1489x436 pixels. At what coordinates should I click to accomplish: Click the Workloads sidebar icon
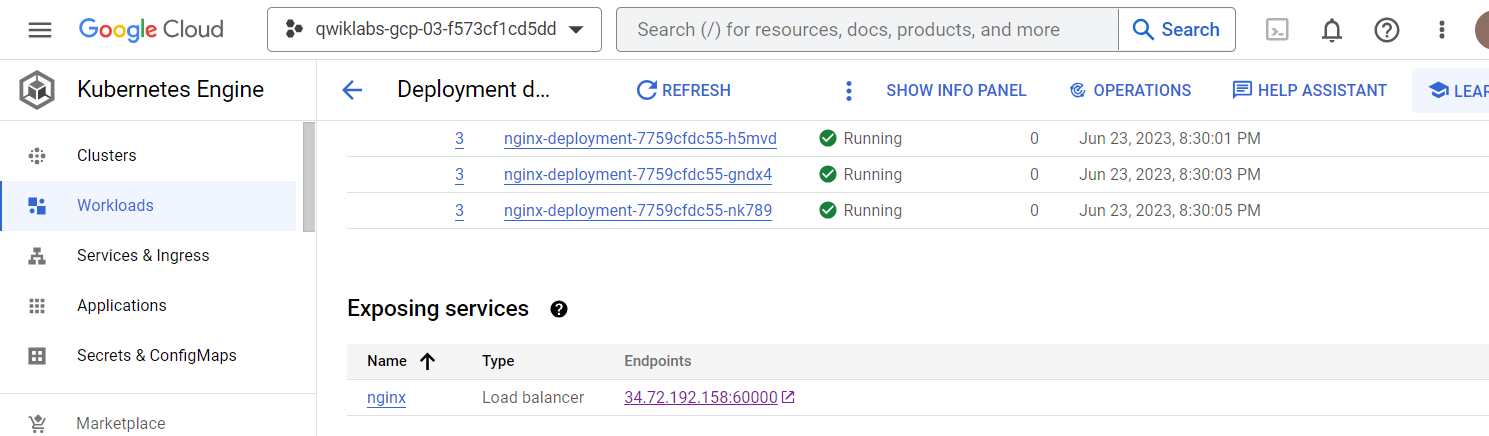coord(38,206)
